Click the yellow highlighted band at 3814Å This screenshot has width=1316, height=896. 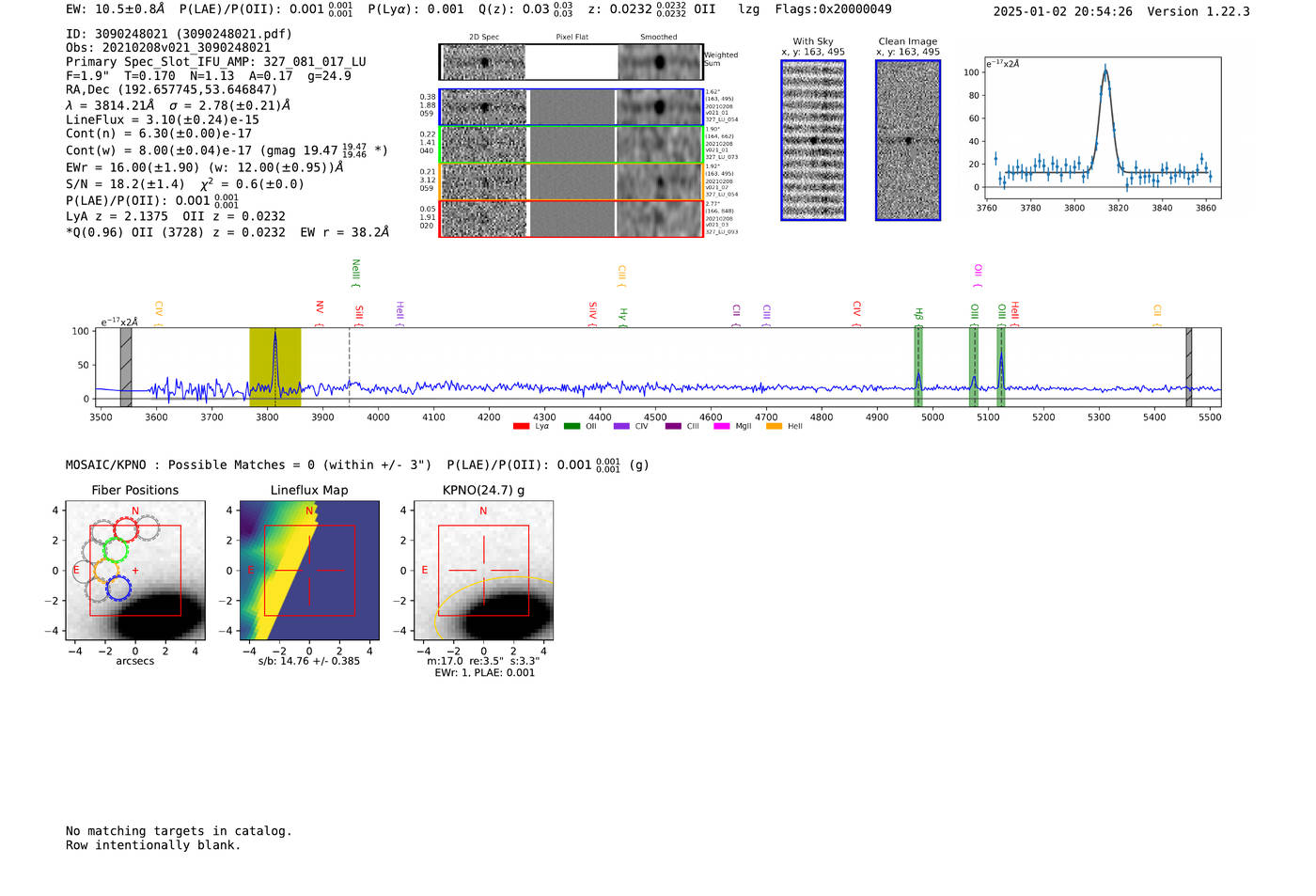(274, 368)
